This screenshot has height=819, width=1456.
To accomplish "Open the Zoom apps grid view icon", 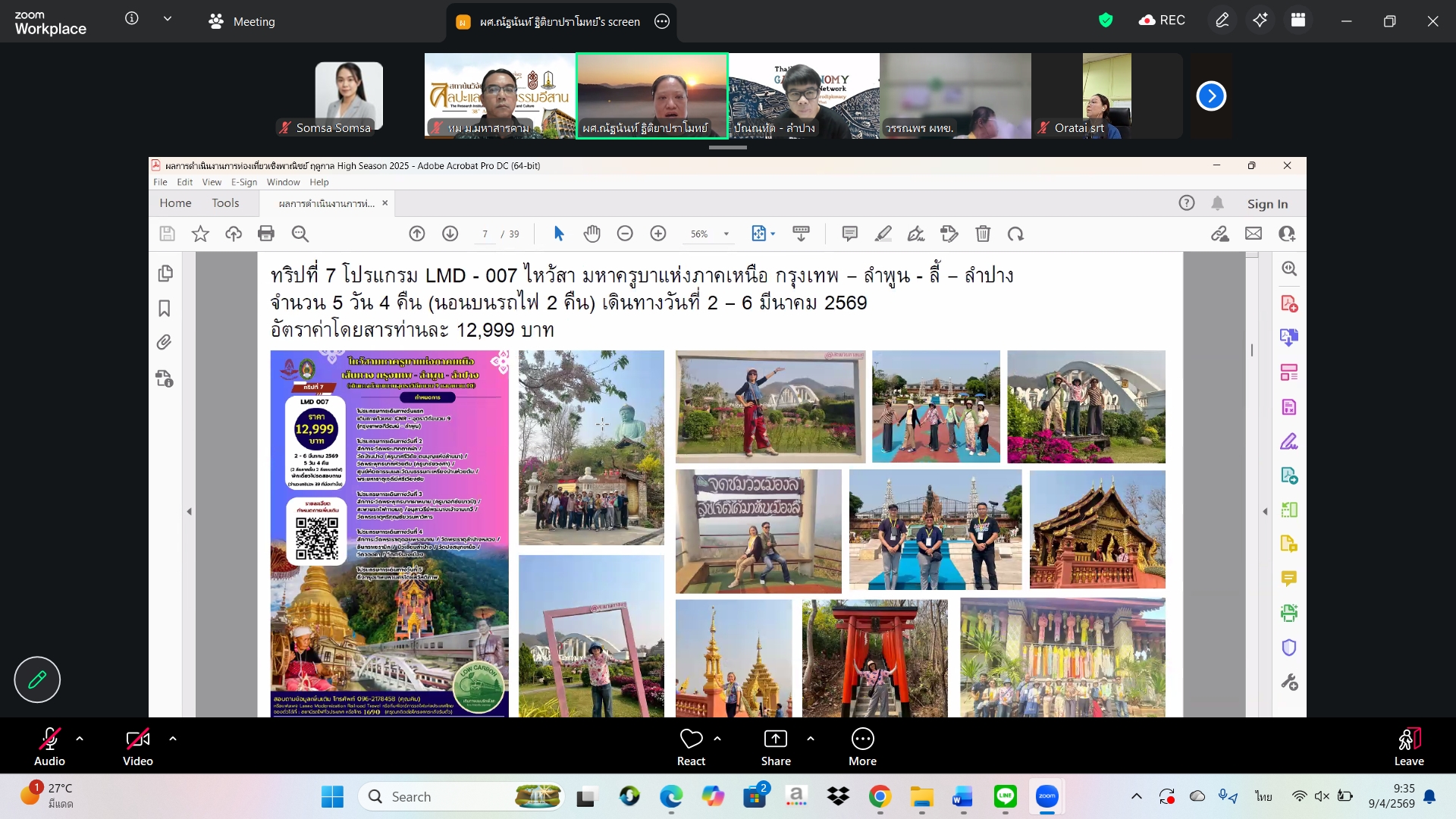I will (1298, 20).
